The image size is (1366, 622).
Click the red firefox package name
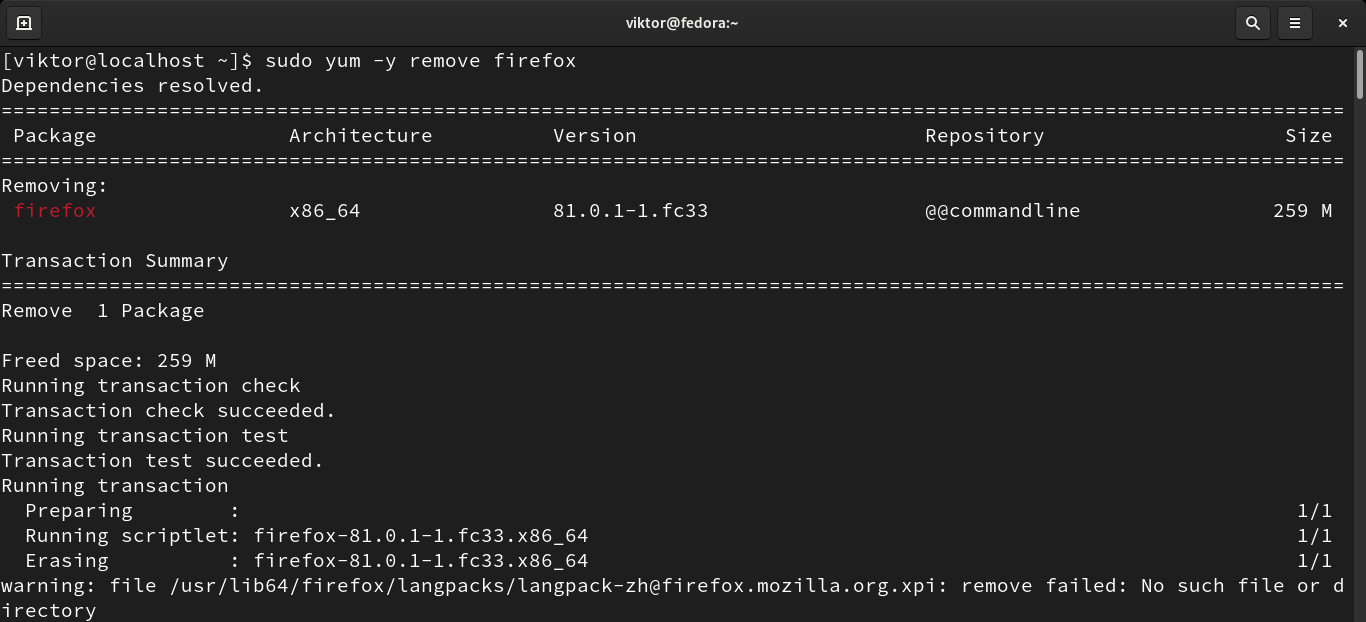click(55, 211)
